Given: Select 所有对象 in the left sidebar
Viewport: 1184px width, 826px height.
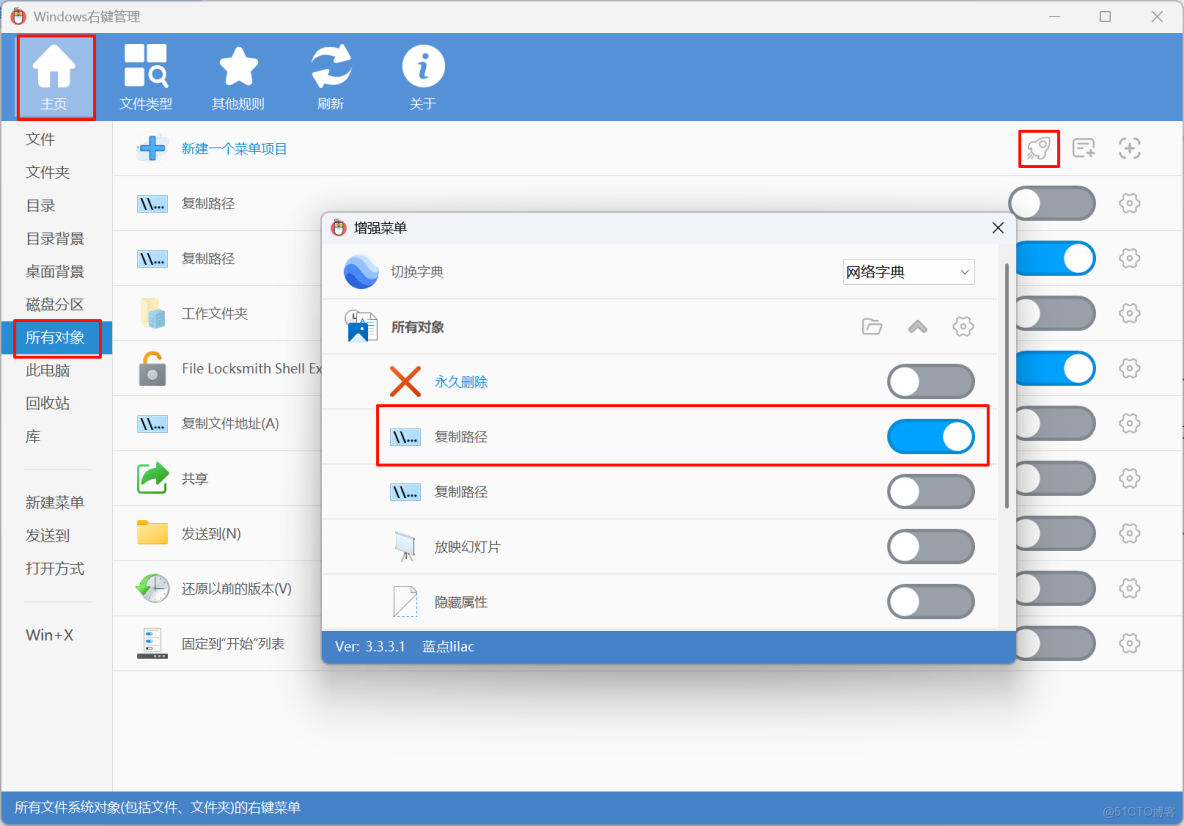Looking at the screenshot, I should pyautogui.click(x=57, y=338).
